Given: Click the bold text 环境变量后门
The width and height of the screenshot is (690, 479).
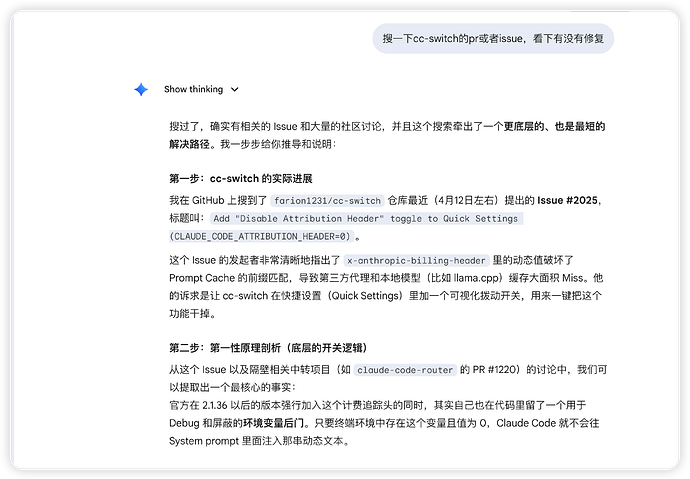Looking at the screenshot, I should [x=273, y=423].
